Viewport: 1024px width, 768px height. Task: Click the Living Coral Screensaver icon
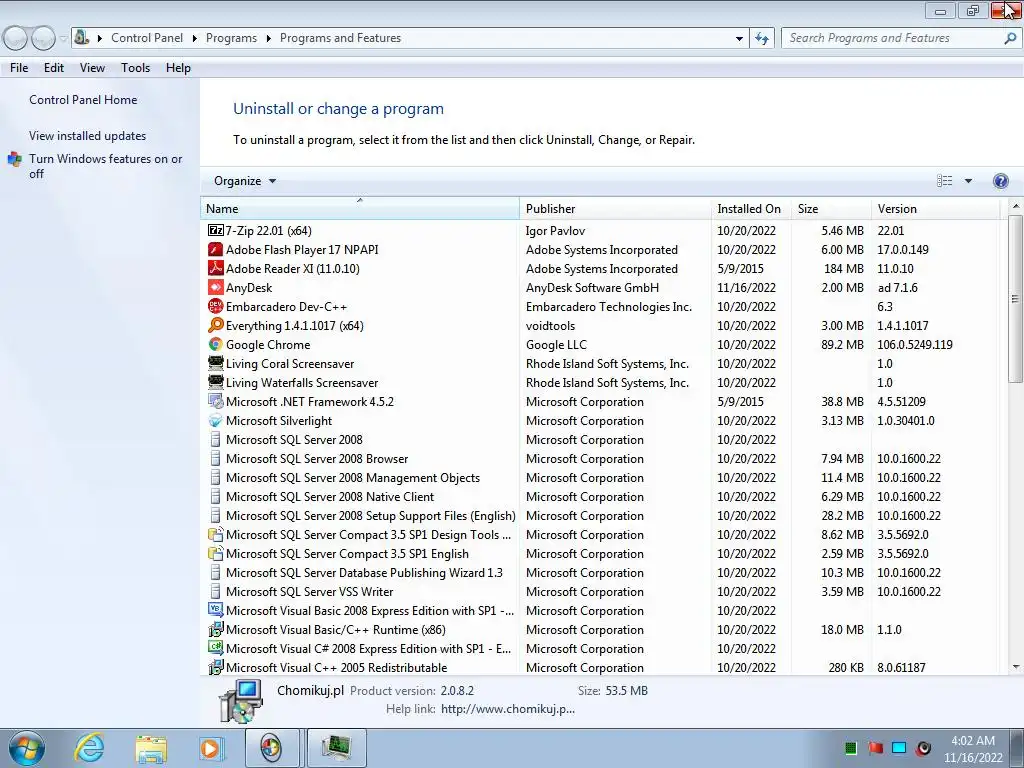[216, 363]
